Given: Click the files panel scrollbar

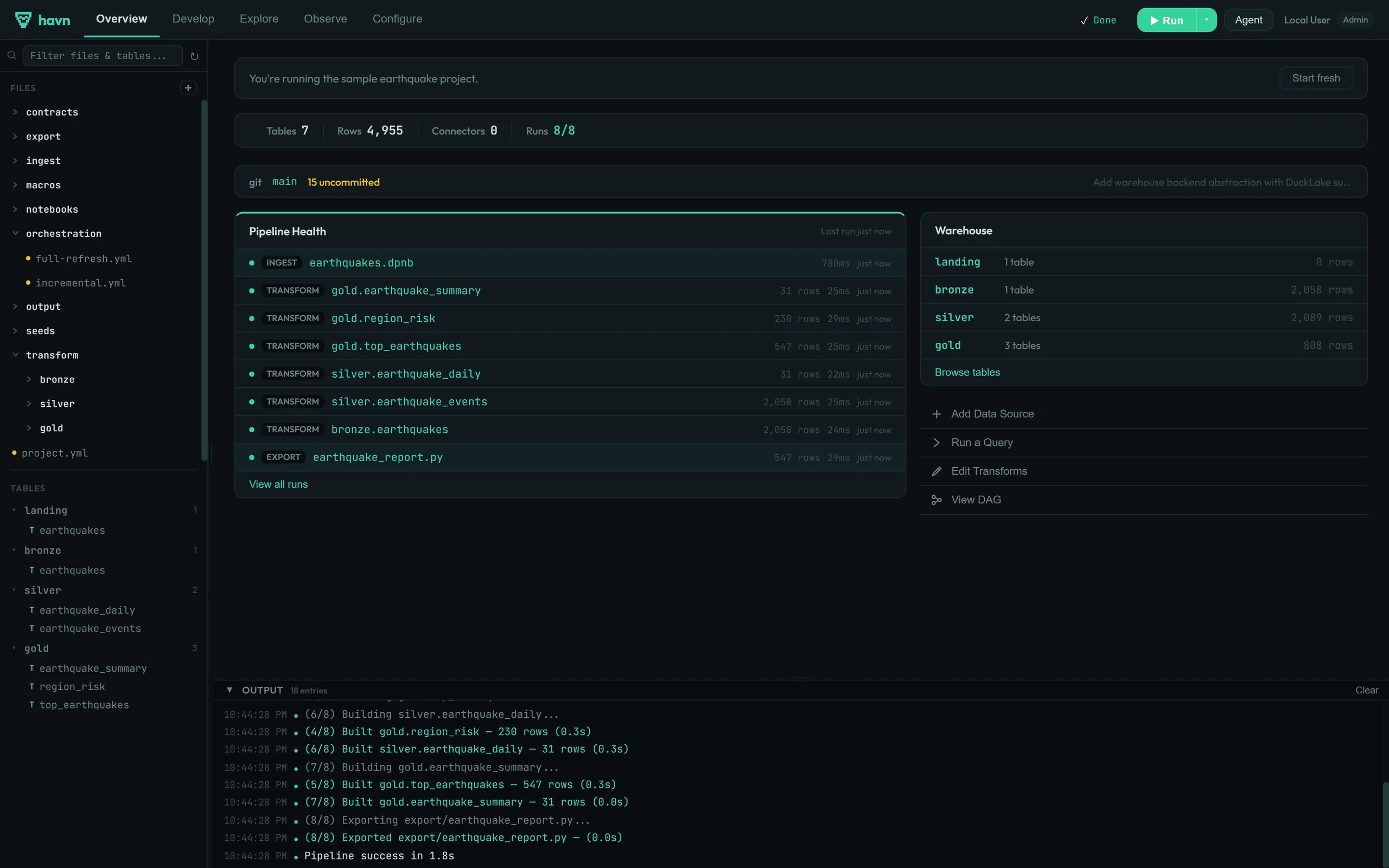Looking at the screenshot, I should coord(204,280).
